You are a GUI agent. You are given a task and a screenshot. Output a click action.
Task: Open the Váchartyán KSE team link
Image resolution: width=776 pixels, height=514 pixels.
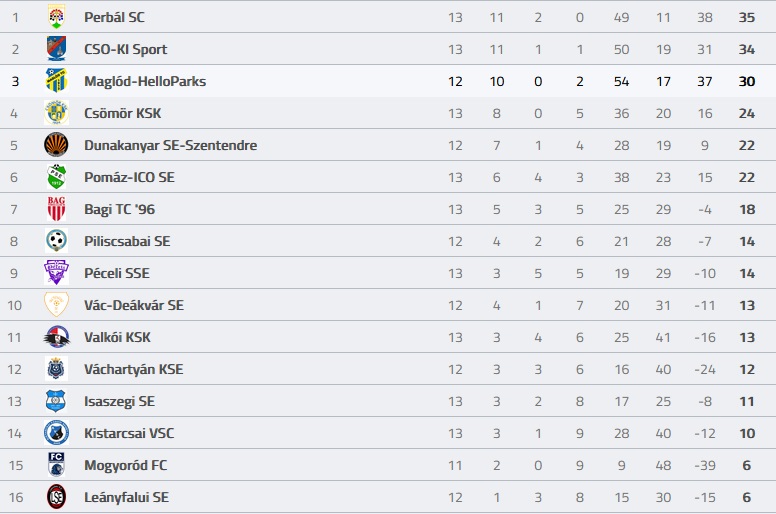pos(134,369)
